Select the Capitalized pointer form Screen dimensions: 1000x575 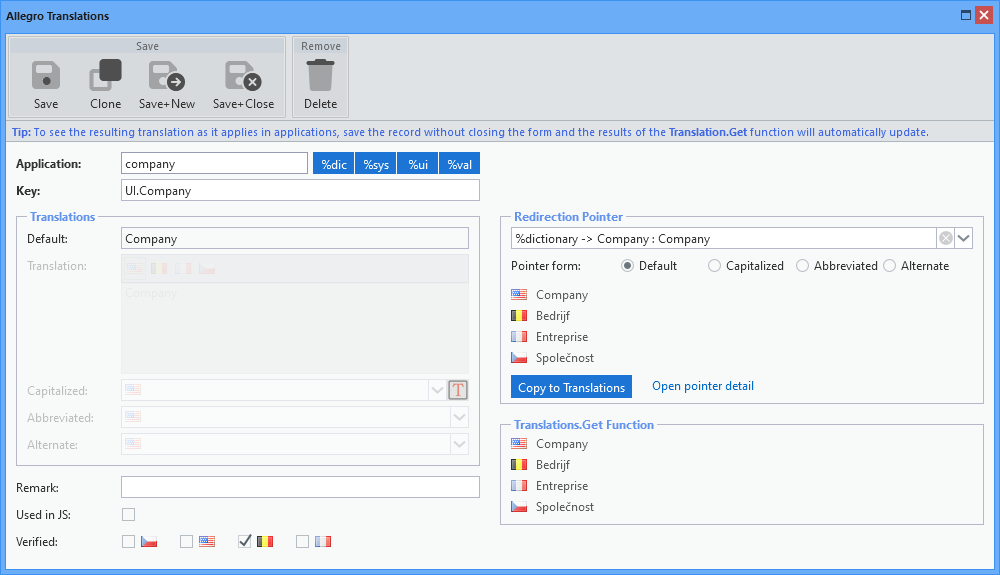tap(714, 266)
